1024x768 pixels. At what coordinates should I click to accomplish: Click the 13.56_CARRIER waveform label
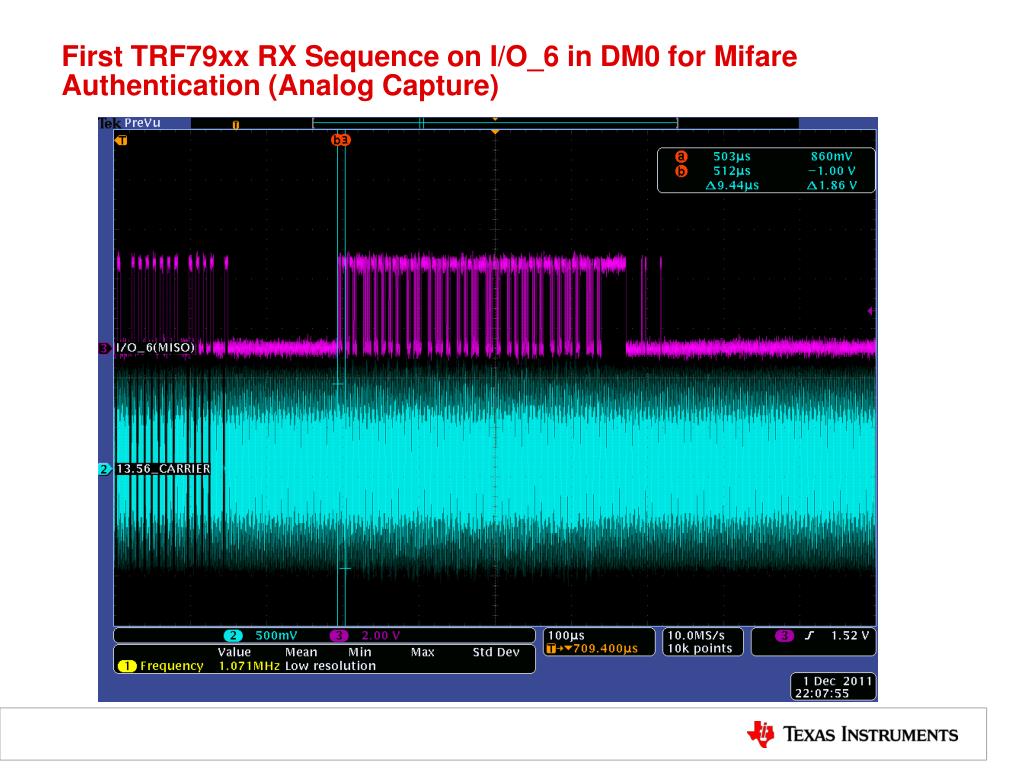click(x=163, y=469)
